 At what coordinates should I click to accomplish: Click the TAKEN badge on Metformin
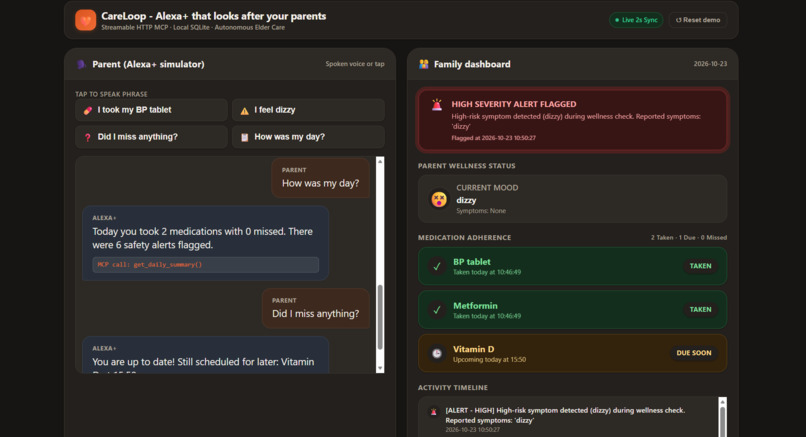tap(700, 309)
